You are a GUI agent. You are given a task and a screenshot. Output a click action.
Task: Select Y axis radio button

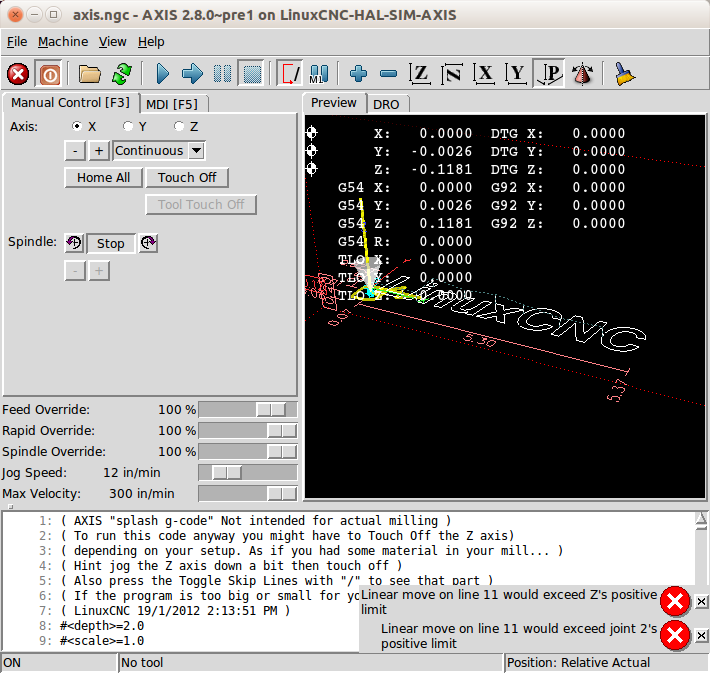click(x=128, y=126)
